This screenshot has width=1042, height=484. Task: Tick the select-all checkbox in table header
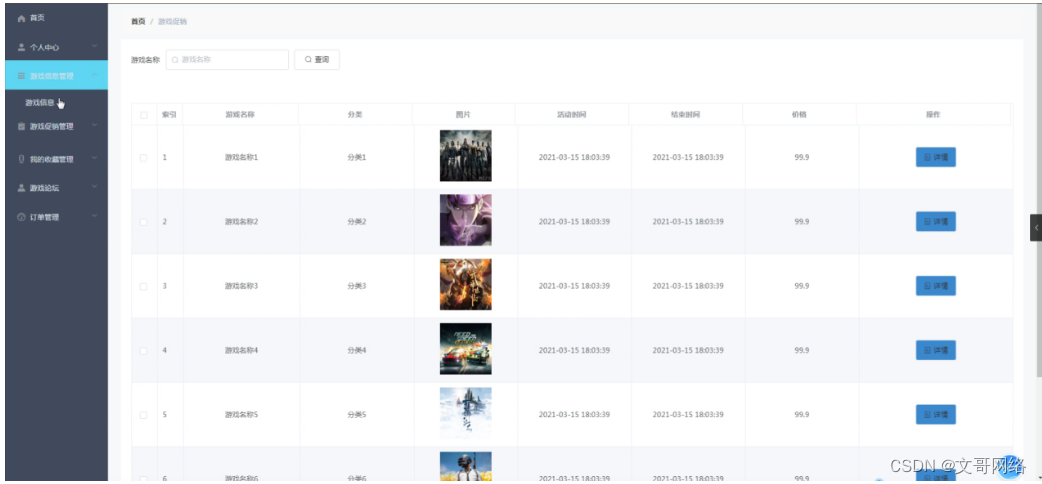click(x=144, y=115)
